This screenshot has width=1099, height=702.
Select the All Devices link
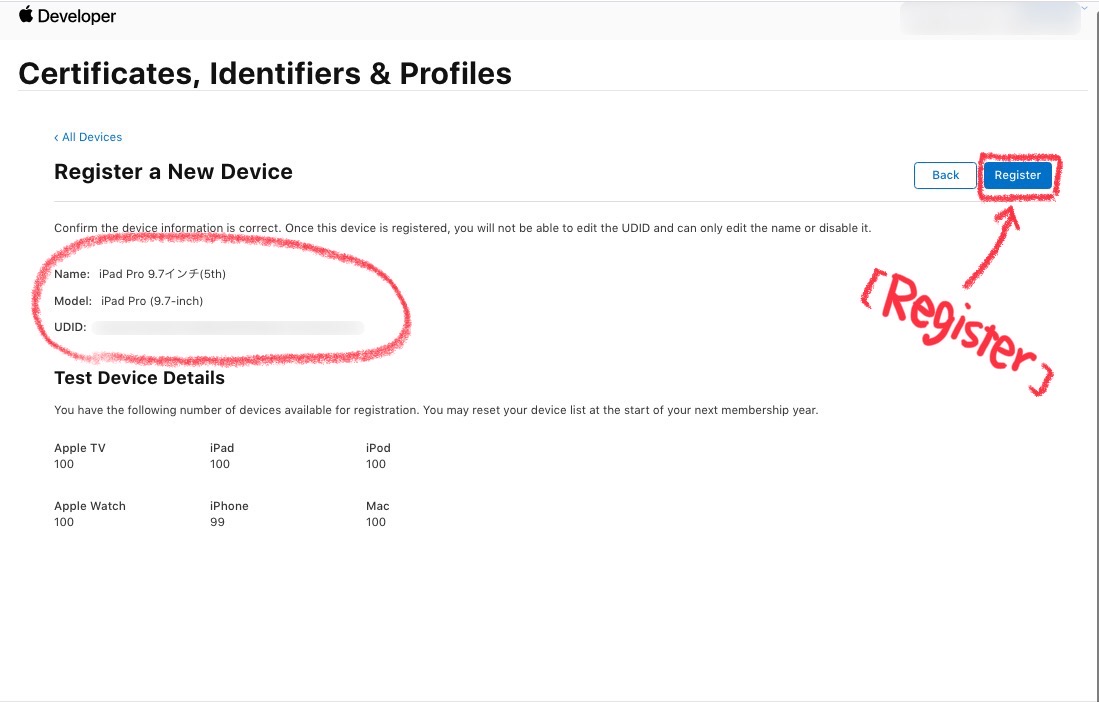[91, 137]
